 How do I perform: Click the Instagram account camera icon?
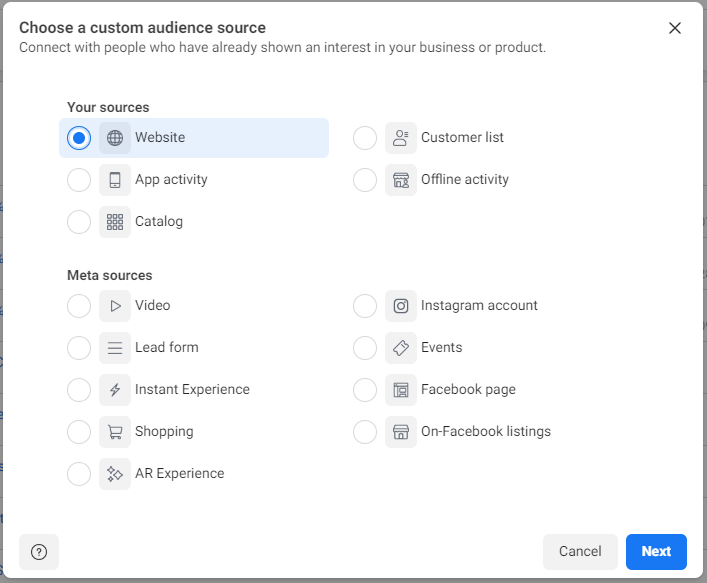(401, 306)
